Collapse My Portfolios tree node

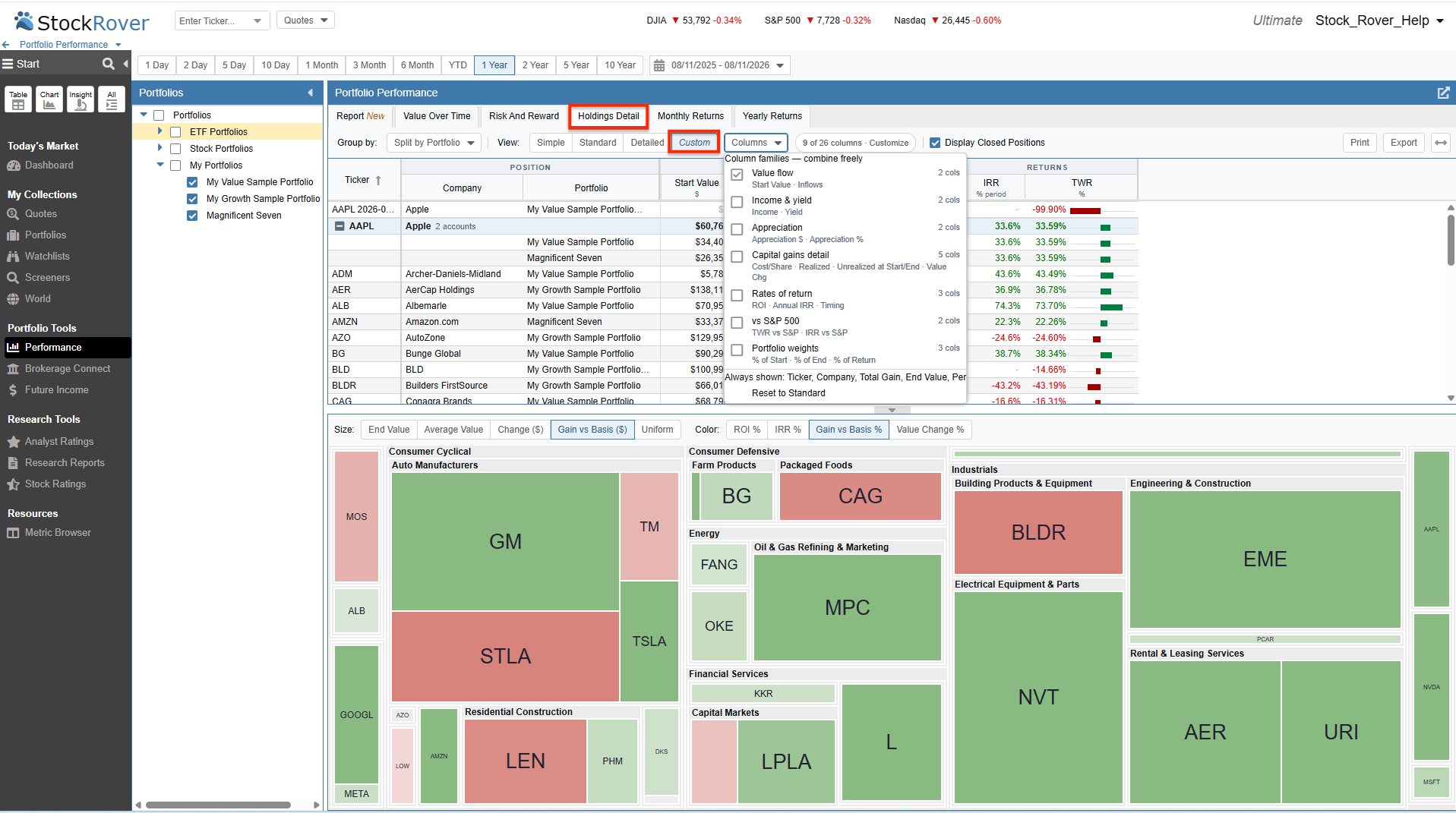(160, 165)
